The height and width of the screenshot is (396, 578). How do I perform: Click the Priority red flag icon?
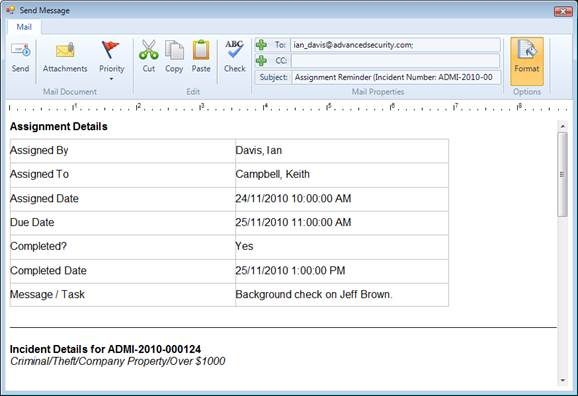pyautogui.click(x=110, y=50)
